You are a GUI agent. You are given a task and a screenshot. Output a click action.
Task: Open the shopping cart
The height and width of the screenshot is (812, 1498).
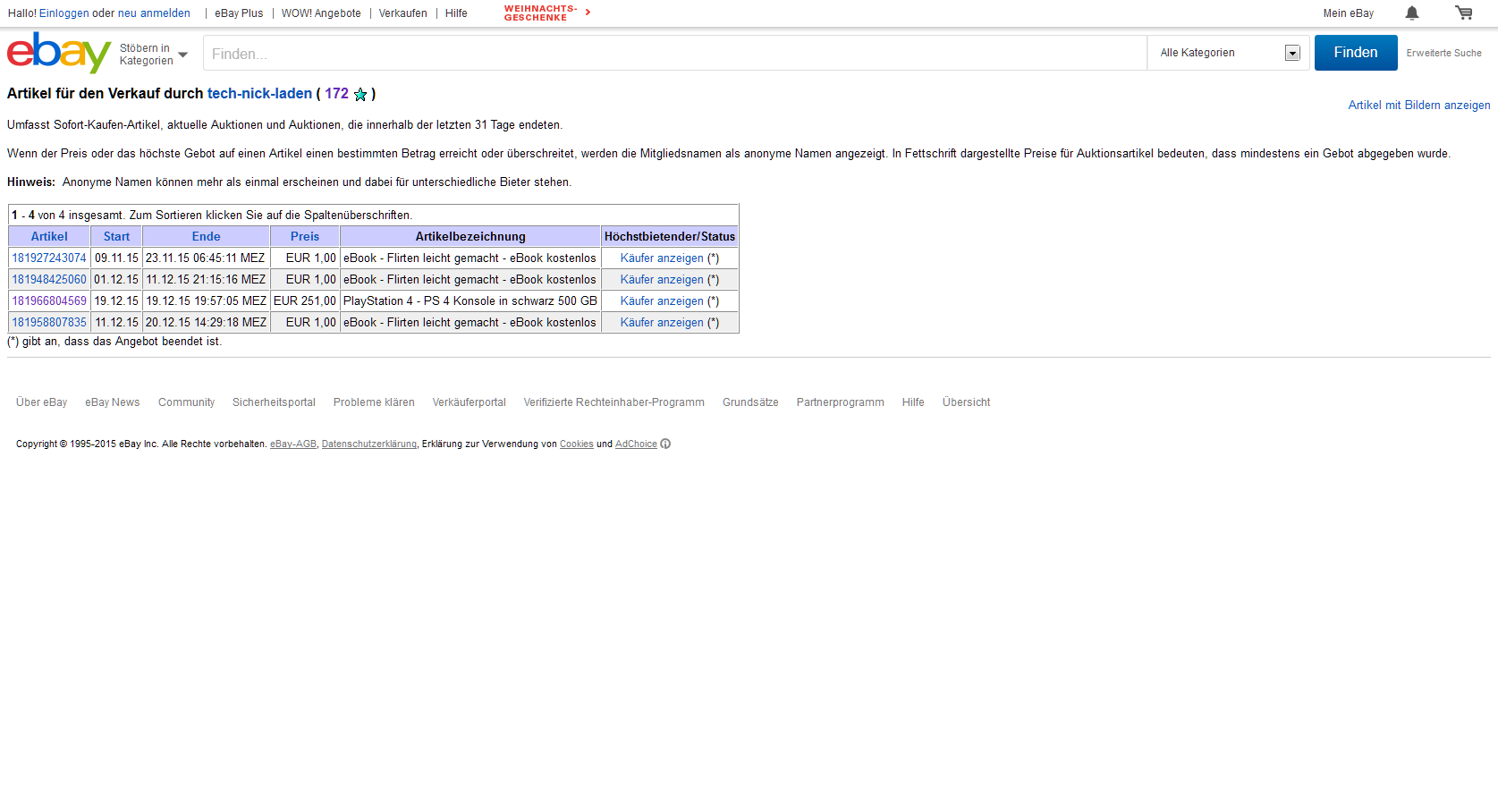pyautogui.click(x=1463, y=13)
